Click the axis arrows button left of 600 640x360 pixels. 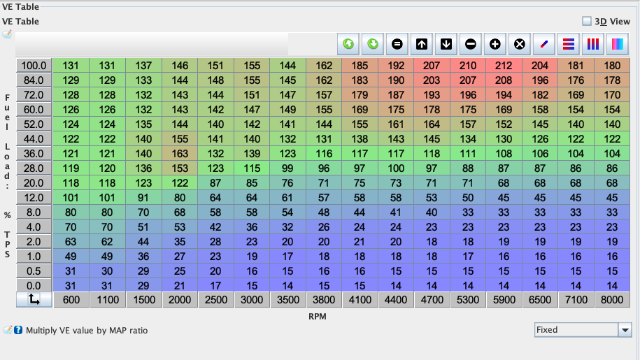pos(34,300)
